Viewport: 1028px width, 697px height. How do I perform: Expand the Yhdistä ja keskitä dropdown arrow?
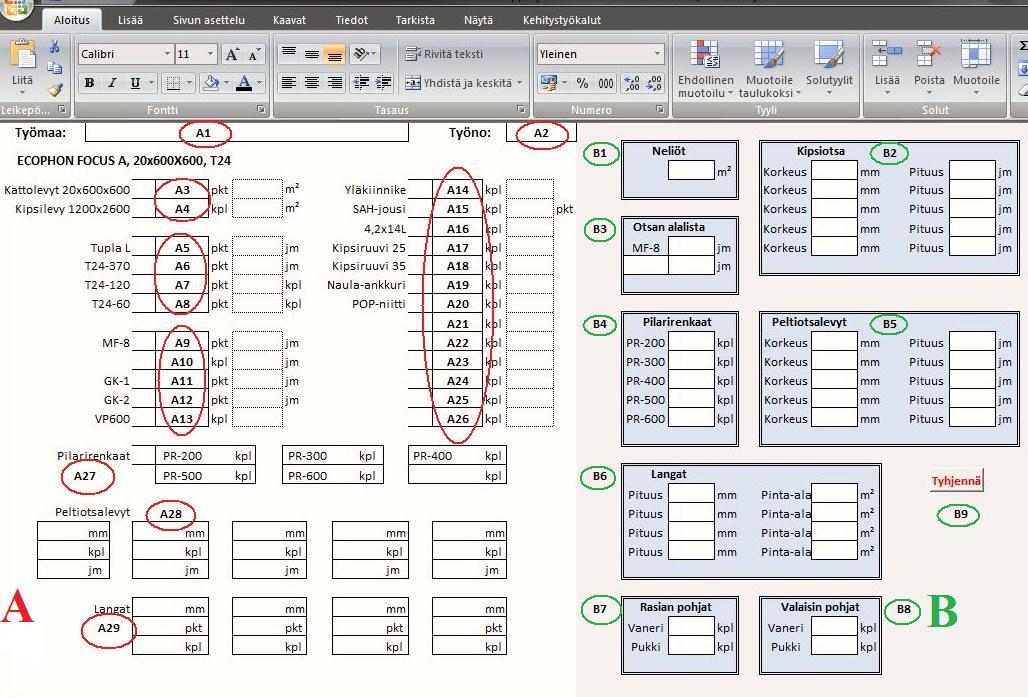point(519,83)
